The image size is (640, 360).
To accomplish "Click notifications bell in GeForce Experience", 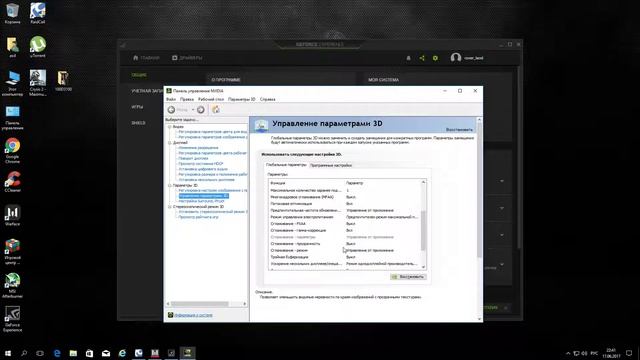I will pyautogui.click(x=408, y=58).
